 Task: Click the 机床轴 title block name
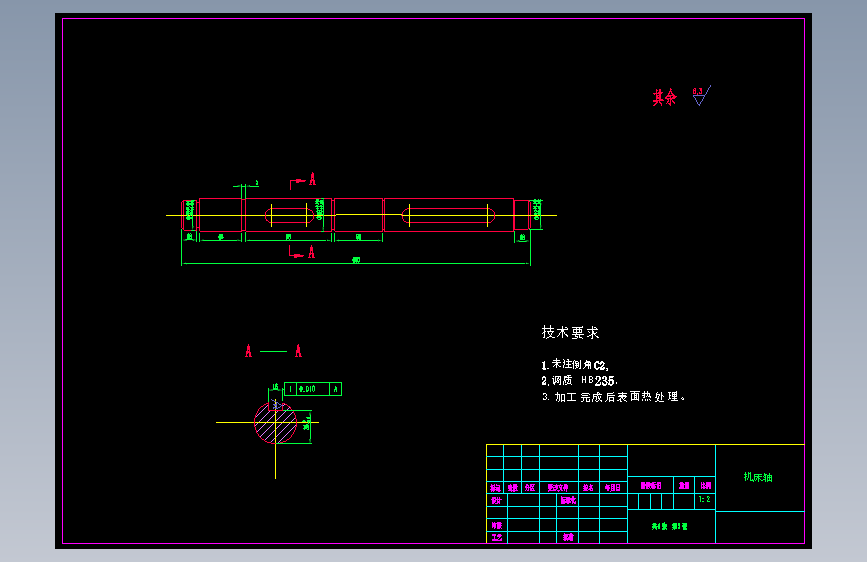tap(758, 477)
